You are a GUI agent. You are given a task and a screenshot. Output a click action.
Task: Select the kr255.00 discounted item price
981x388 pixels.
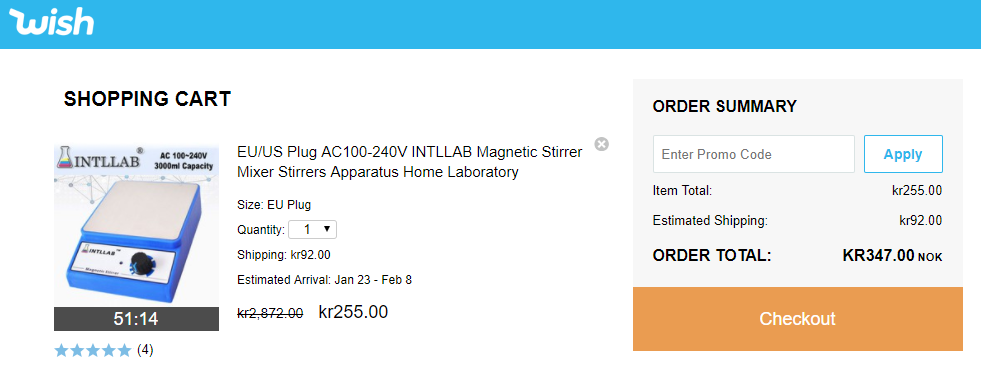click(353, 312)
